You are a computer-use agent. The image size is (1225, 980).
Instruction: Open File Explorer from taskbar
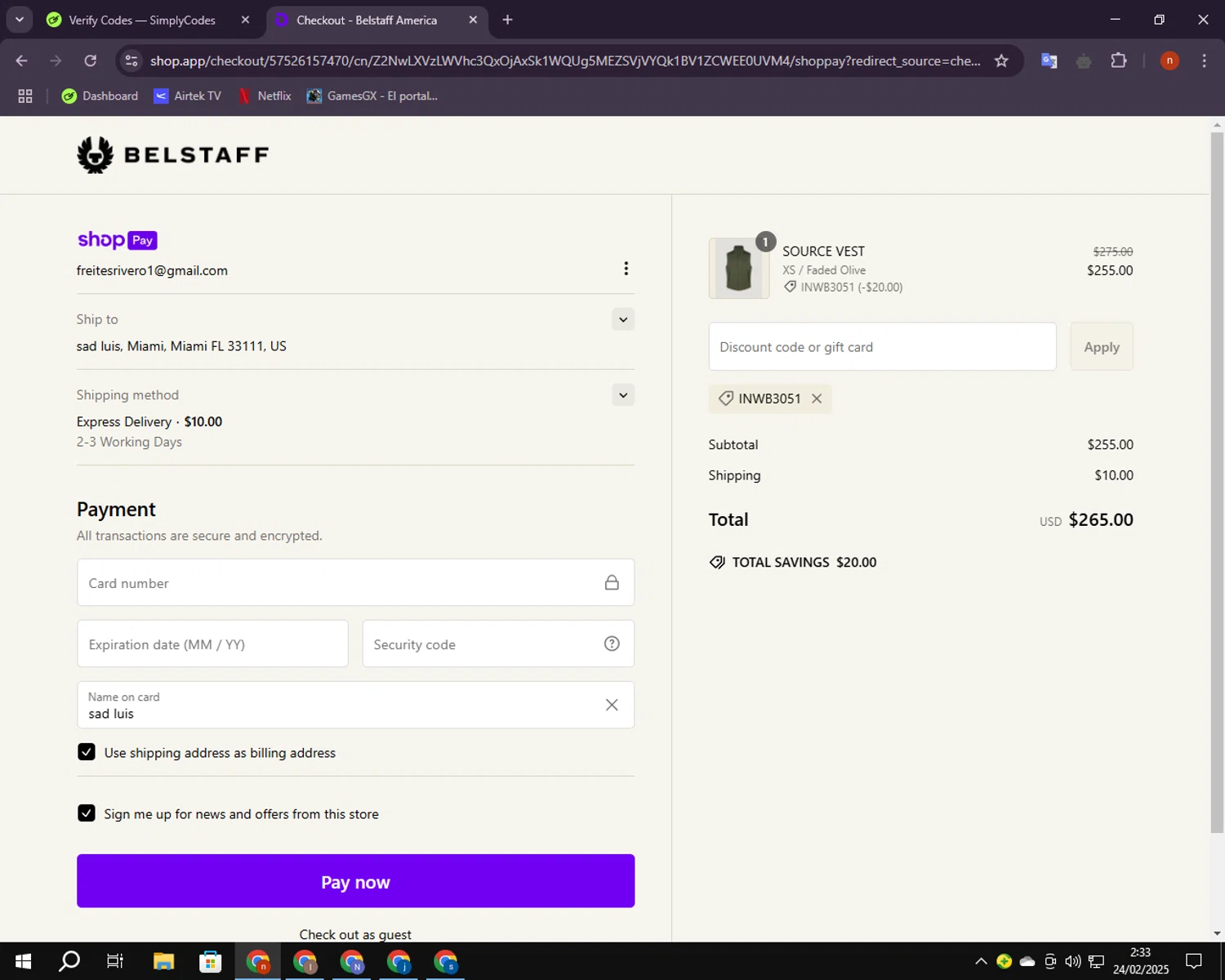pyautogui.click(x=163, y=961)
